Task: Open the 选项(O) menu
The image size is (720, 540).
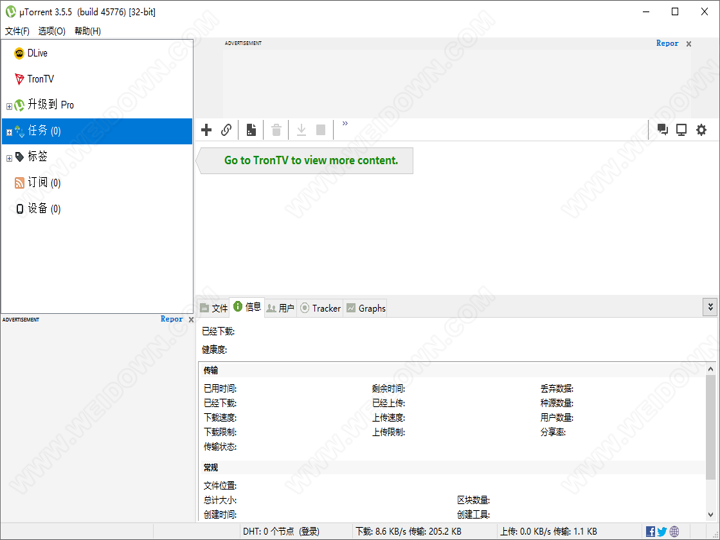Action: pos(51,31)
